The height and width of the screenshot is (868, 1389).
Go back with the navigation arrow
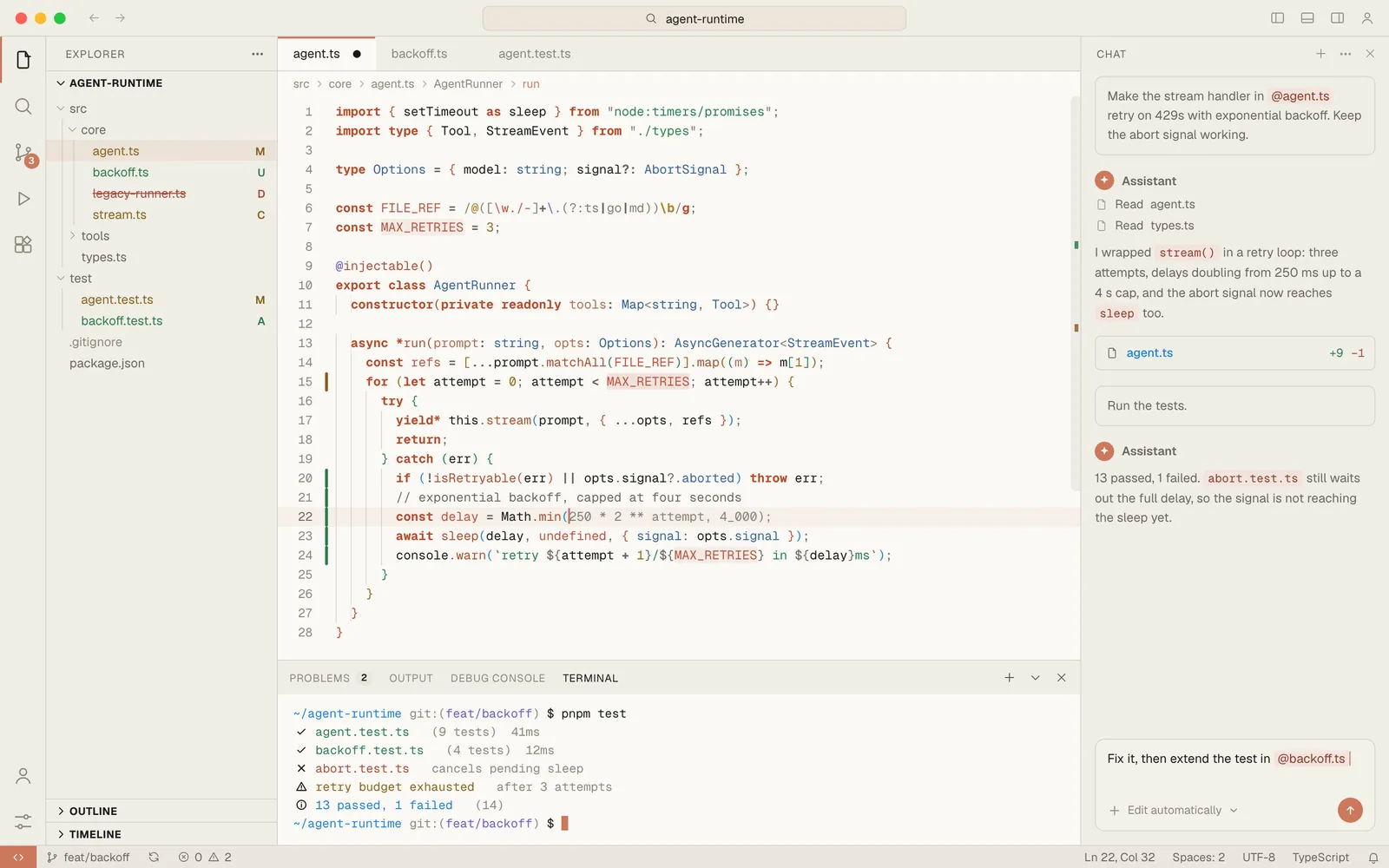pyautogui.click(x=94, y=18)
